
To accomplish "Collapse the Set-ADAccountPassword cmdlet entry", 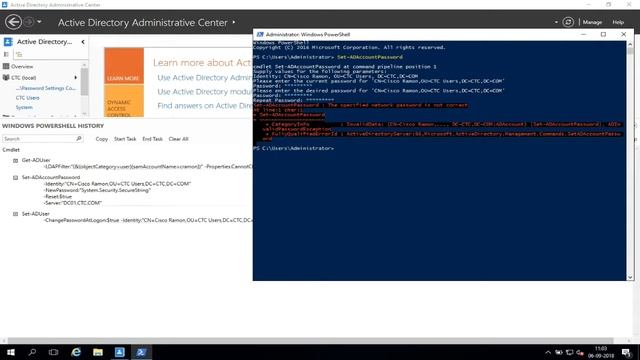I will [x=16, y=178].
